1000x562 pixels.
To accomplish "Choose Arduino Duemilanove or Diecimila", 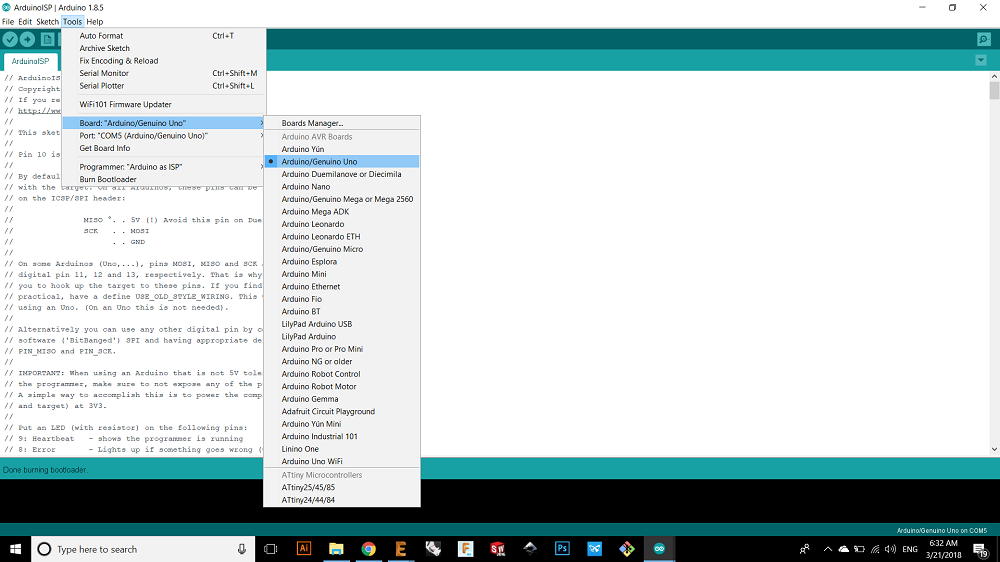I will [342, 174].
